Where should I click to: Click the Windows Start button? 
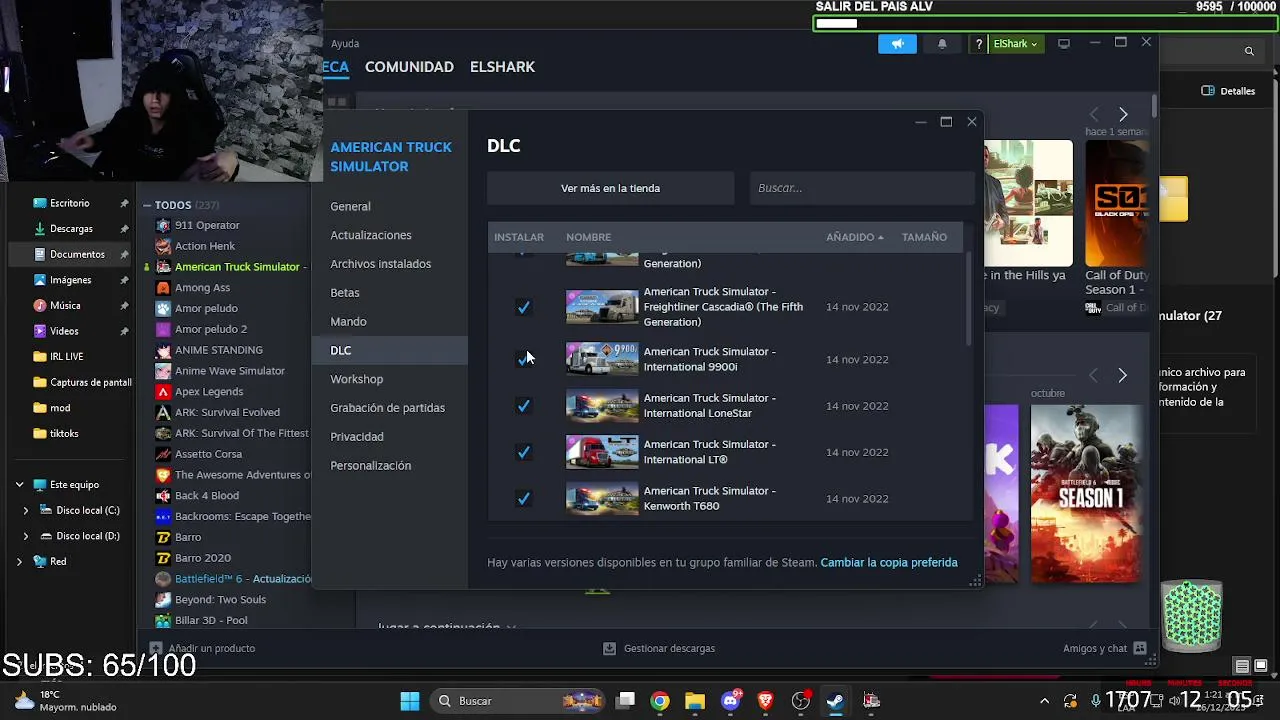click(x=410, y=701)
